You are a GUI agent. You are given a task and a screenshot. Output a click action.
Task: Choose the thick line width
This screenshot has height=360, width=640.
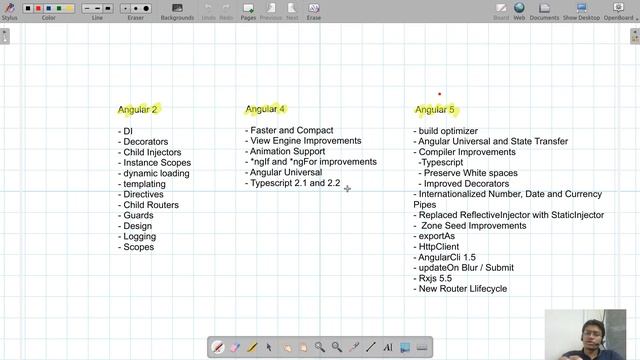pyautogui.click(x=108, y=8)
